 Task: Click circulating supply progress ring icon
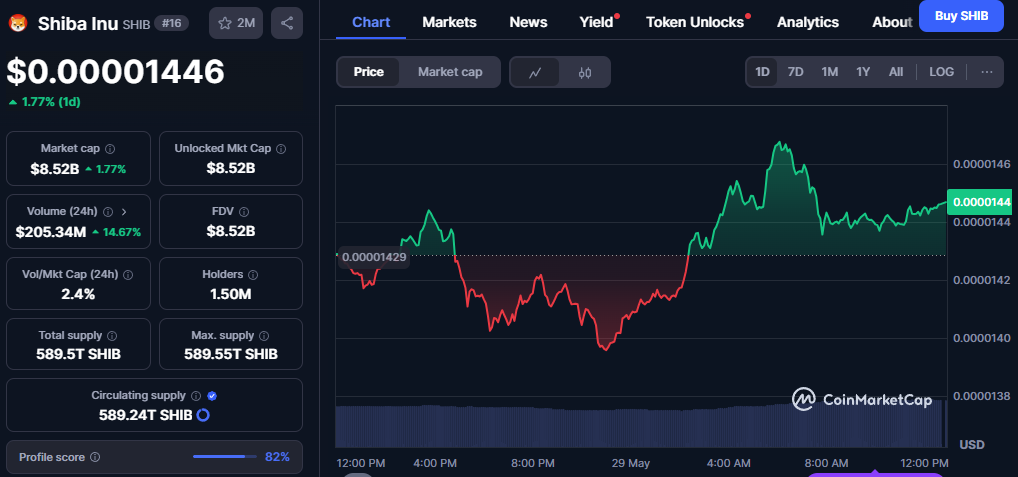pyautogui.click(x=203, y=415)
